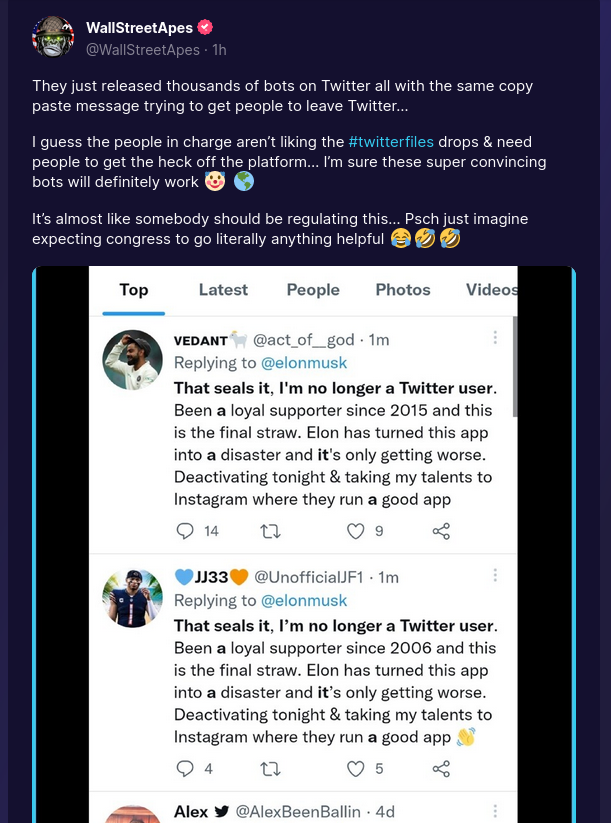The height and width of the screenshot is (823, 611).
Task: Retweet JJ33's tweet
Action: coord(270,769)
